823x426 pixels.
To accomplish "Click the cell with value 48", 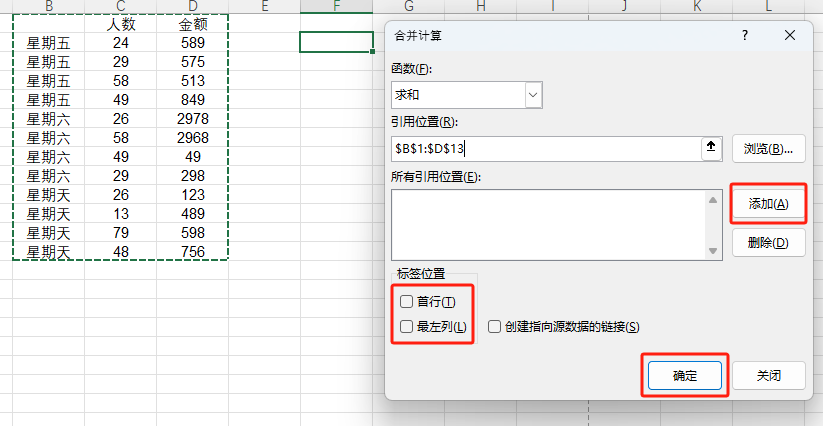I will click(121, 252).
